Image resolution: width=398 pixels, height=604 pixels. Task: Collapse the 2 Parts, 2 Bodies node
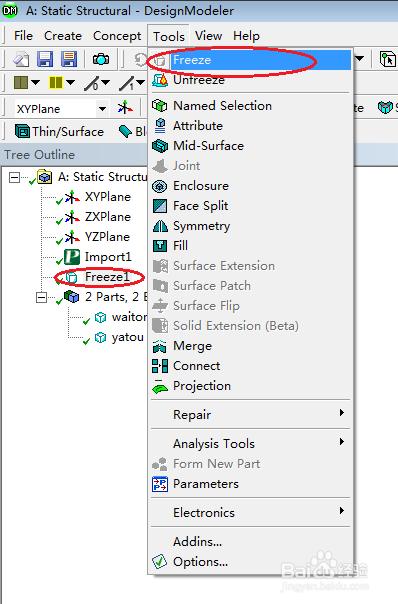(41, 298)
